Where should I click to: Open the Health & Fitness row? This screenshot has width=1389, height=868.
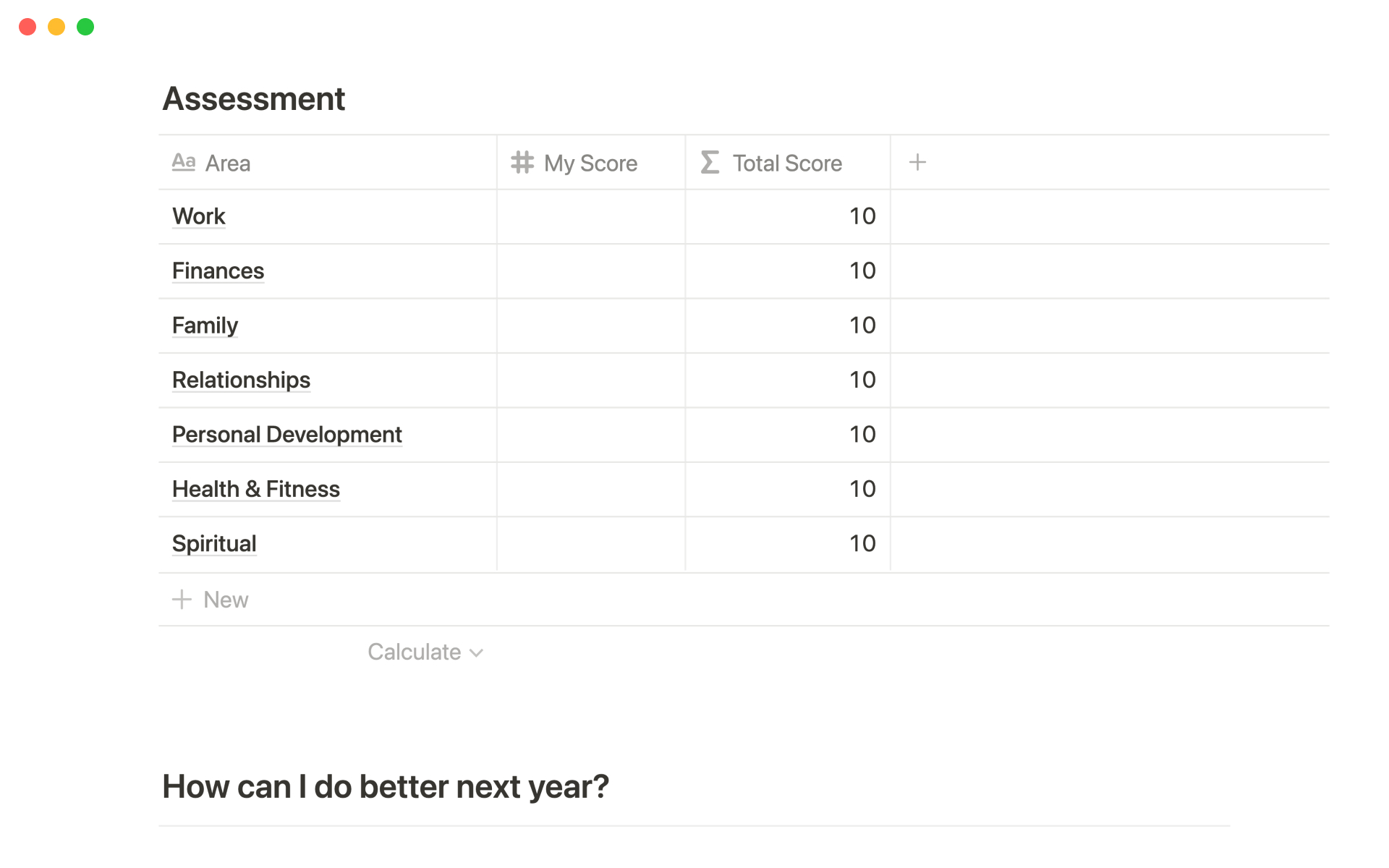point(255,490)
